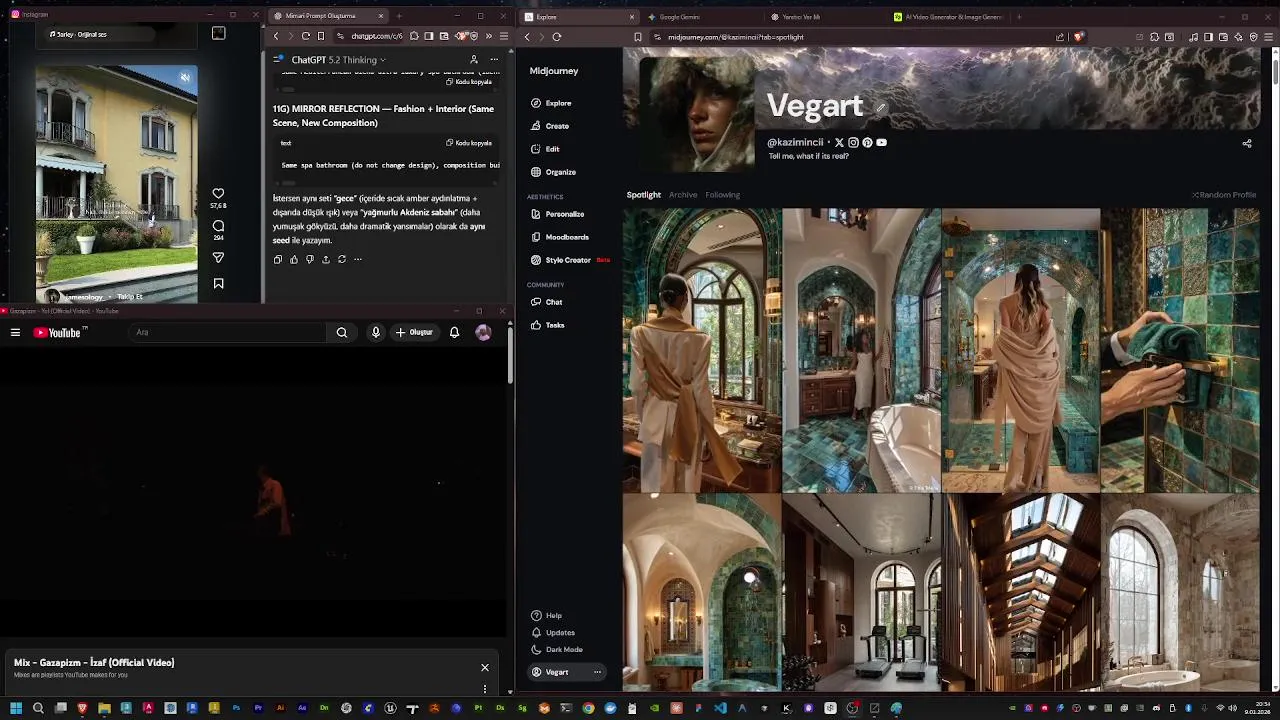Viewport: 1280px width, 720px height.
Task: Click the YouTube Oluştur create button
Action: (414, 333)
